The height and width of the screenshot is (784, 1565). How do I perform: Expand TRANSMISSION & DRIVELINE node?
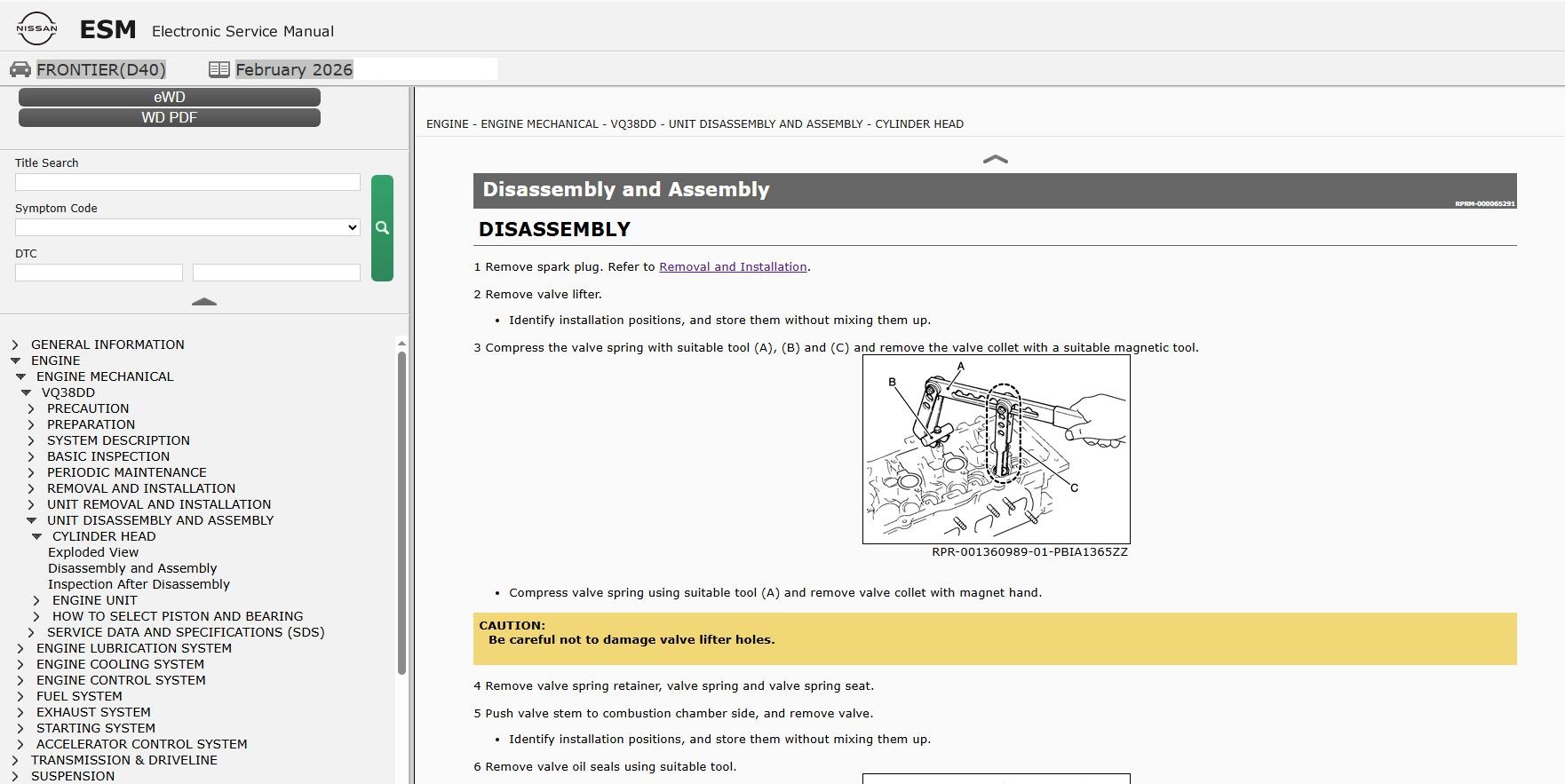click(15, 760)
